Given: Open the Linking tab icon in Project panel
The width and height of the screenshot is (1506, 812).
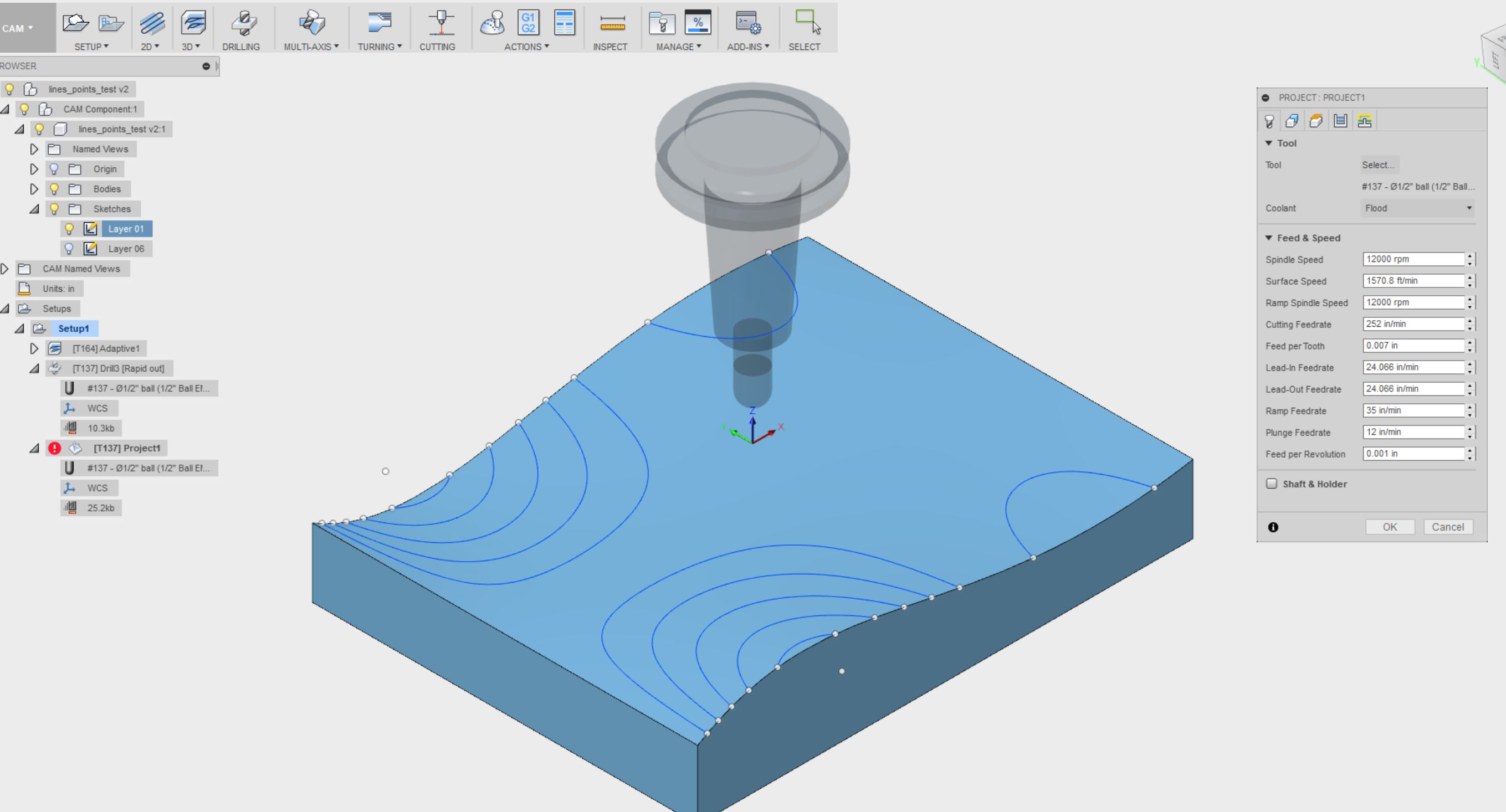Looking at the screenshot, I should (x=1365, y=121).
